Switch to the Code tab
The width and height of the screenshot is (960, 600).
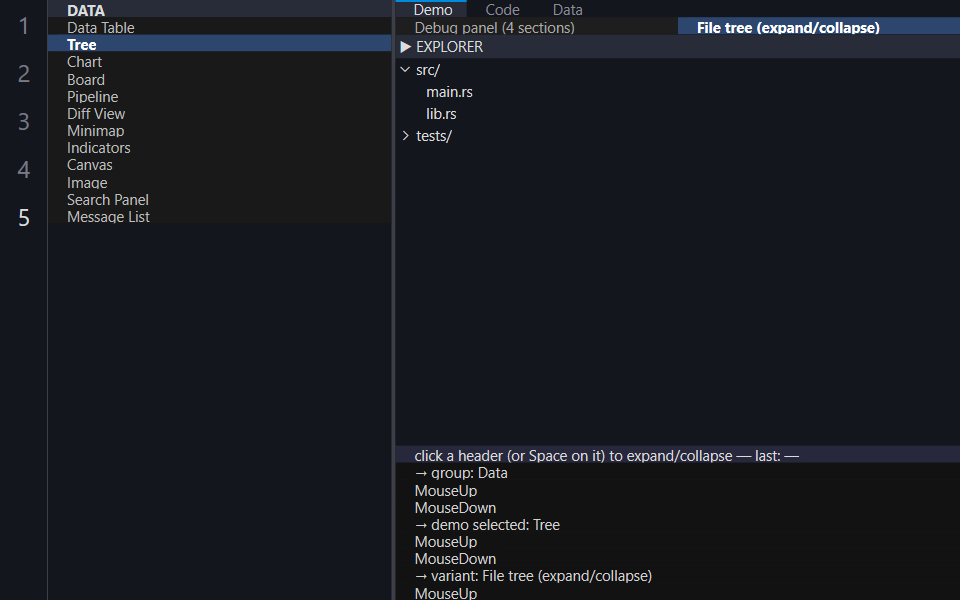tap(502, 9)
